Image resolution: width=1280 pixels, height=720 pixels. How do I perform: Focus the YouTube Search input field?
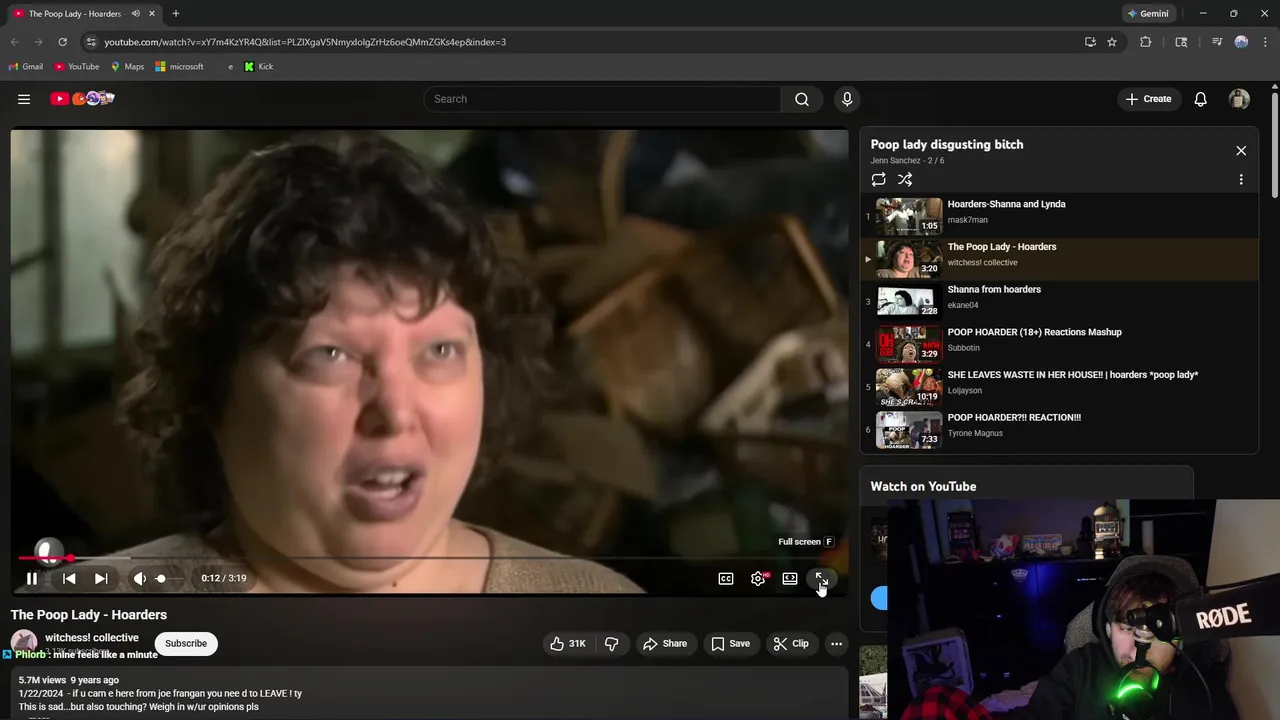coord(602,99)
